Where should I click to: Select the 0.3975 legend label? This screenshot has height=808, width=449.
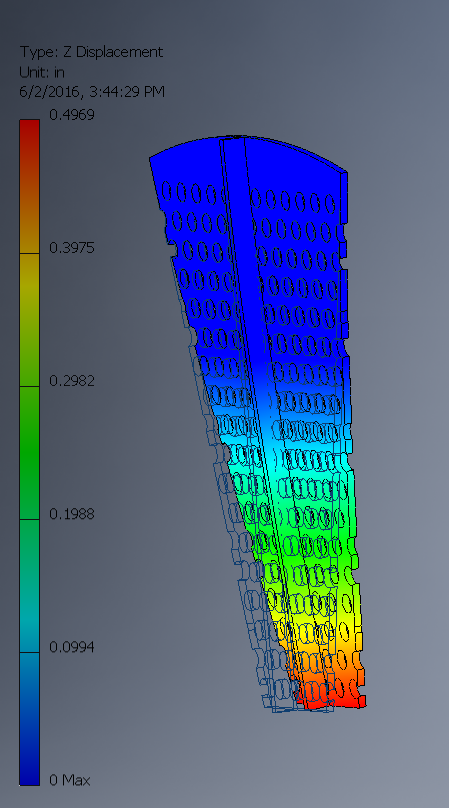[x=72, y=248]
